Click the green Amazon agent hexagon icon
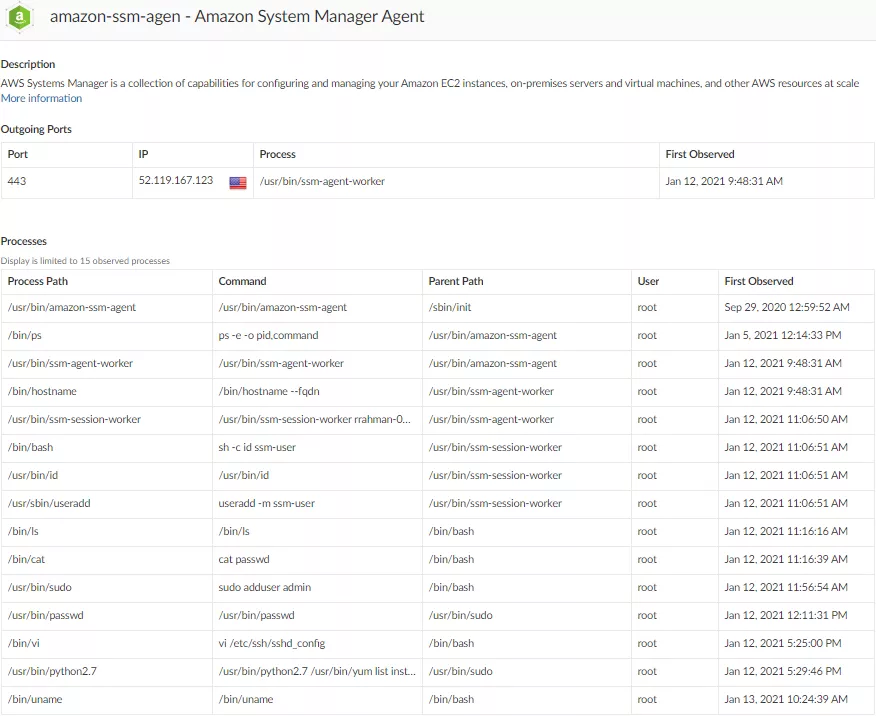Screen dimensions: 876x716 (20, 17)
